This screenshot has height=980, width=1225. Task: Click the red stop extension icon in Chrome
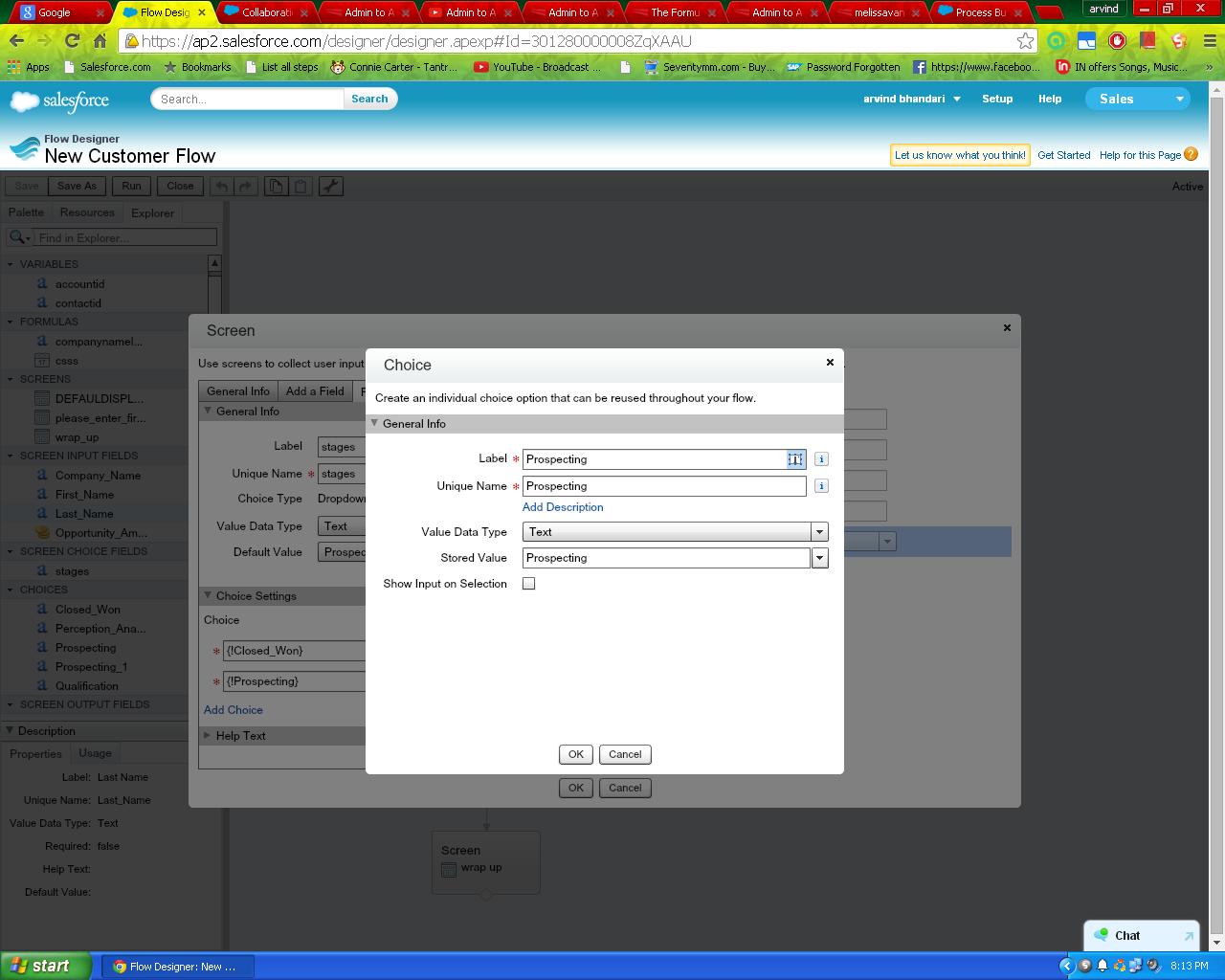pyautogui.click(x=1117, y=41)
